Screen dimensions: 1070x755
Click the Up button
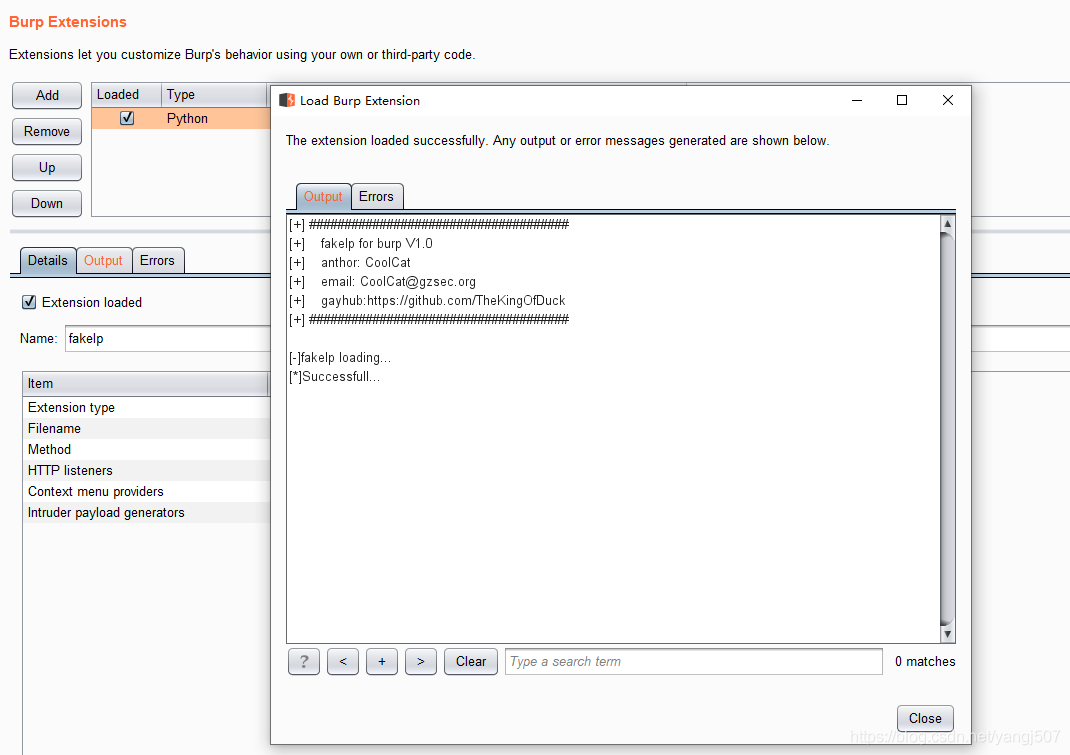[47, 168]
